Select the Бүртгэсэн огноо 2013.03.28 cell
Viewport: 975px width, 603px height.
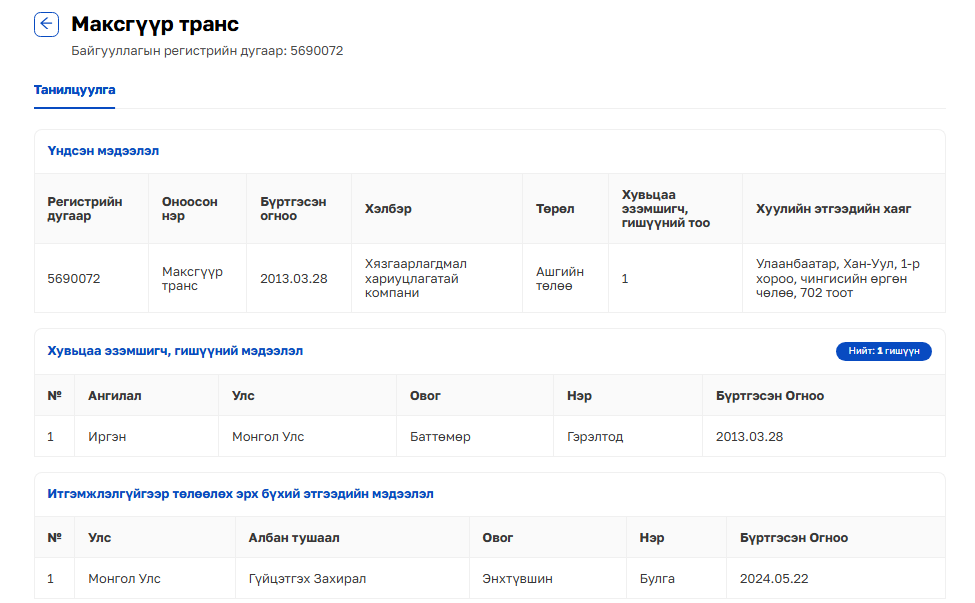click(293, 279)
